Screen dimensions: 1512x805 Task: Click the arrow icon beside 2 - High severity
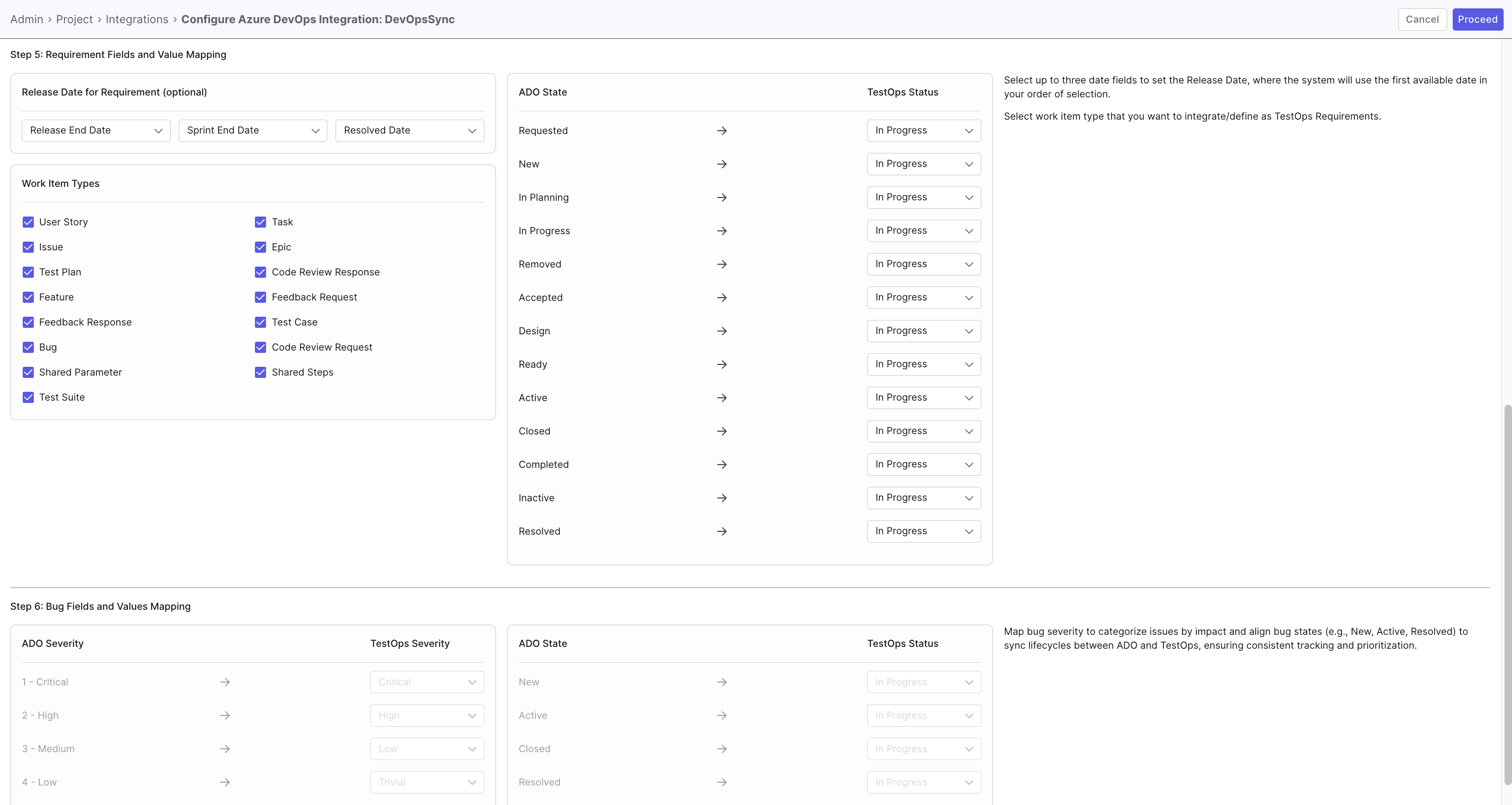225,715
